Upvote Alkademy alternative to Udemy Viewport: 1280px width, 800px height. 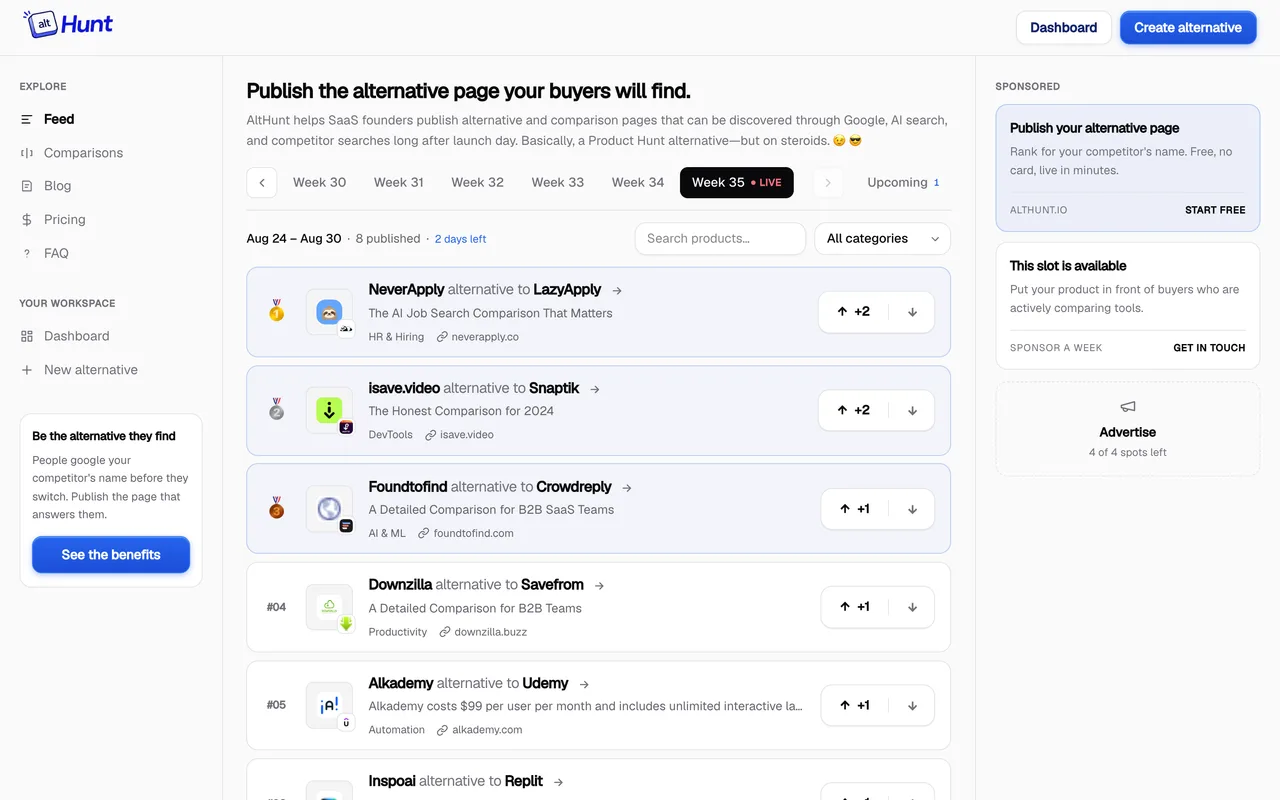pos(854,706)
